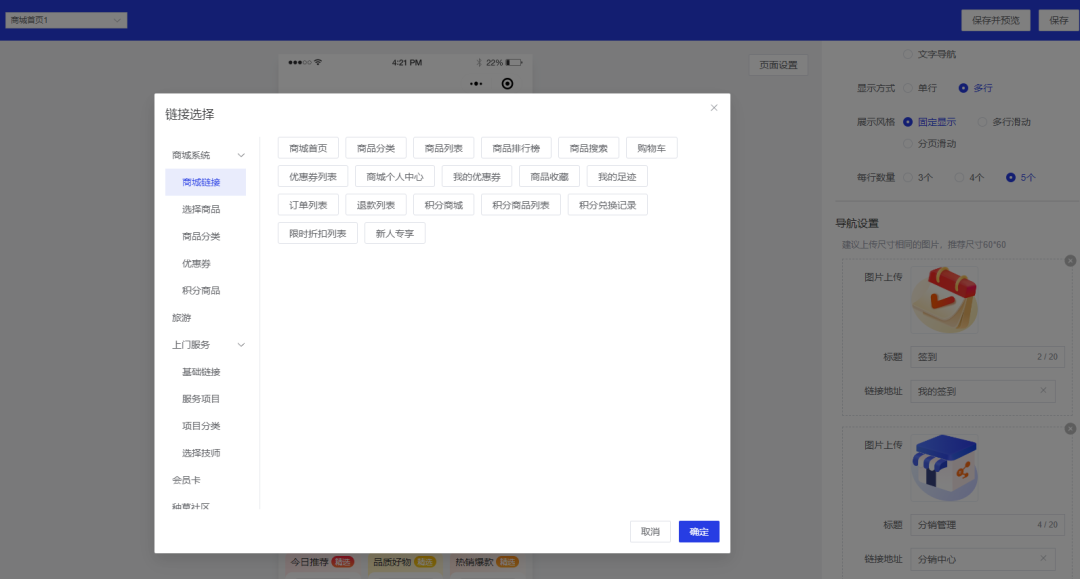This screenshot has height=579, width=1080.
Task: Click the blue shop image thumbnail
Action: tap(945, 467)
